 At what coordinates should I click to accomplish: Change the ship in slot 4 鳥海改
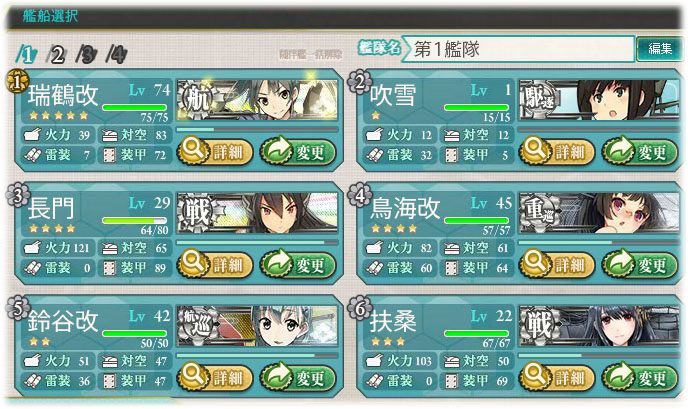click(640, 265)
